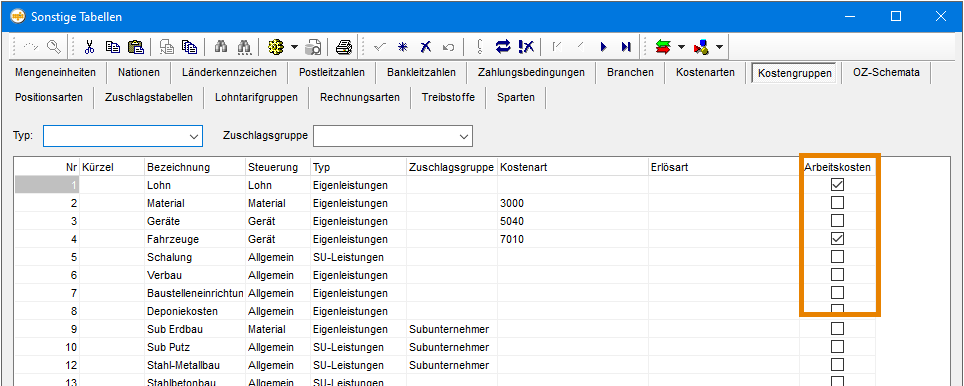This screenshot has height=386, width=964.
Task: Open the Lohntarifgruppen tab
Action: (x=256, y=97)
